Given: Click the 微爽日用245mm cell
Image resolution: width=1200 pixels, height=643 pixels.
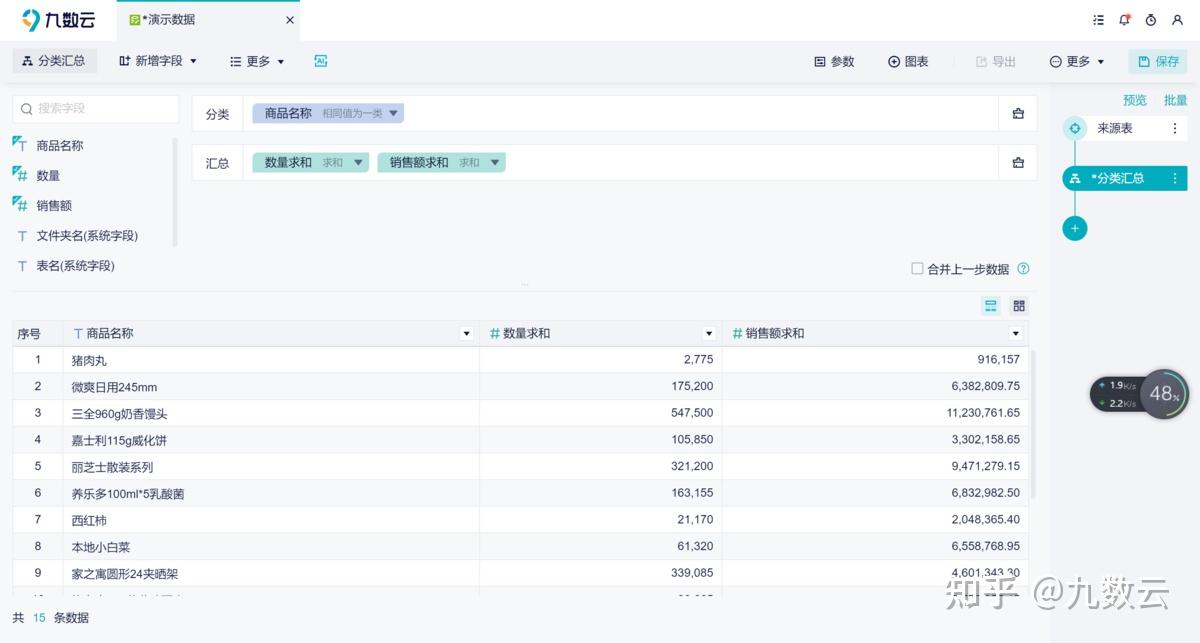Looking at the screenshot, I should pyautogui.click(x=271, y=387).
